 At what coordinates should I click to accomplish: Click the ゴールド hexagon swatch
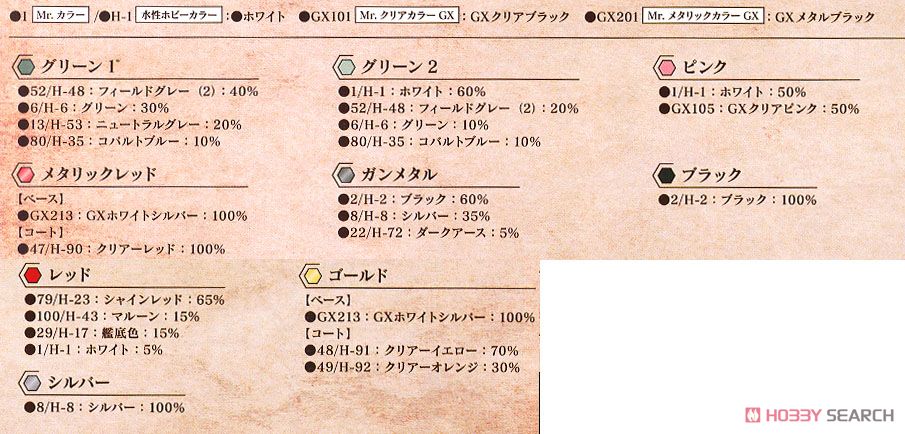pyautogui.click(x=312, y=276)
